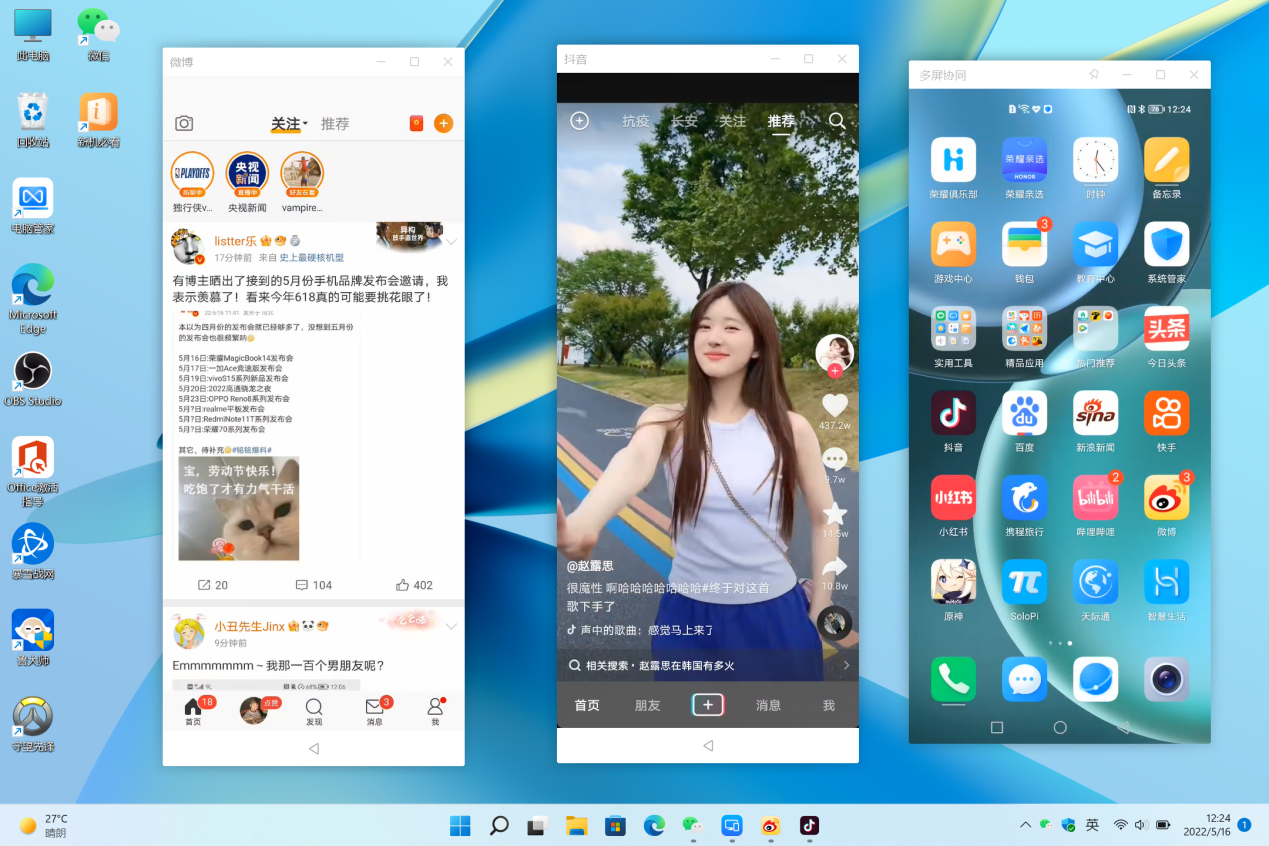Launch 抖音 app on phone home screen
This screenshot has height=846, width=1269.
pos(953,413)
